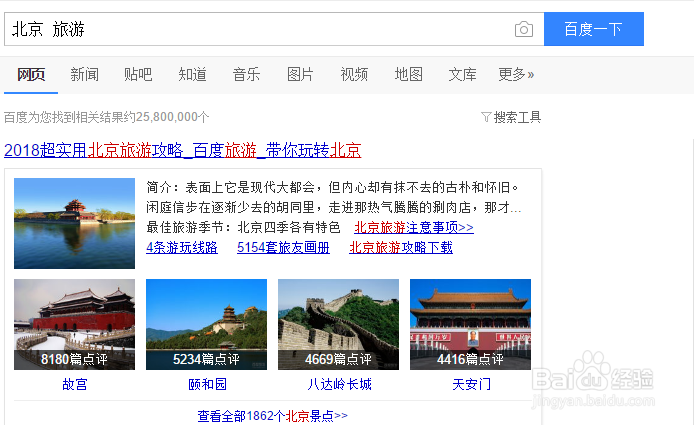Image resolution: width=694 pixels, height=425 pixels.
Task: Switch to the 新闻 tab
Action: (85, 74)
